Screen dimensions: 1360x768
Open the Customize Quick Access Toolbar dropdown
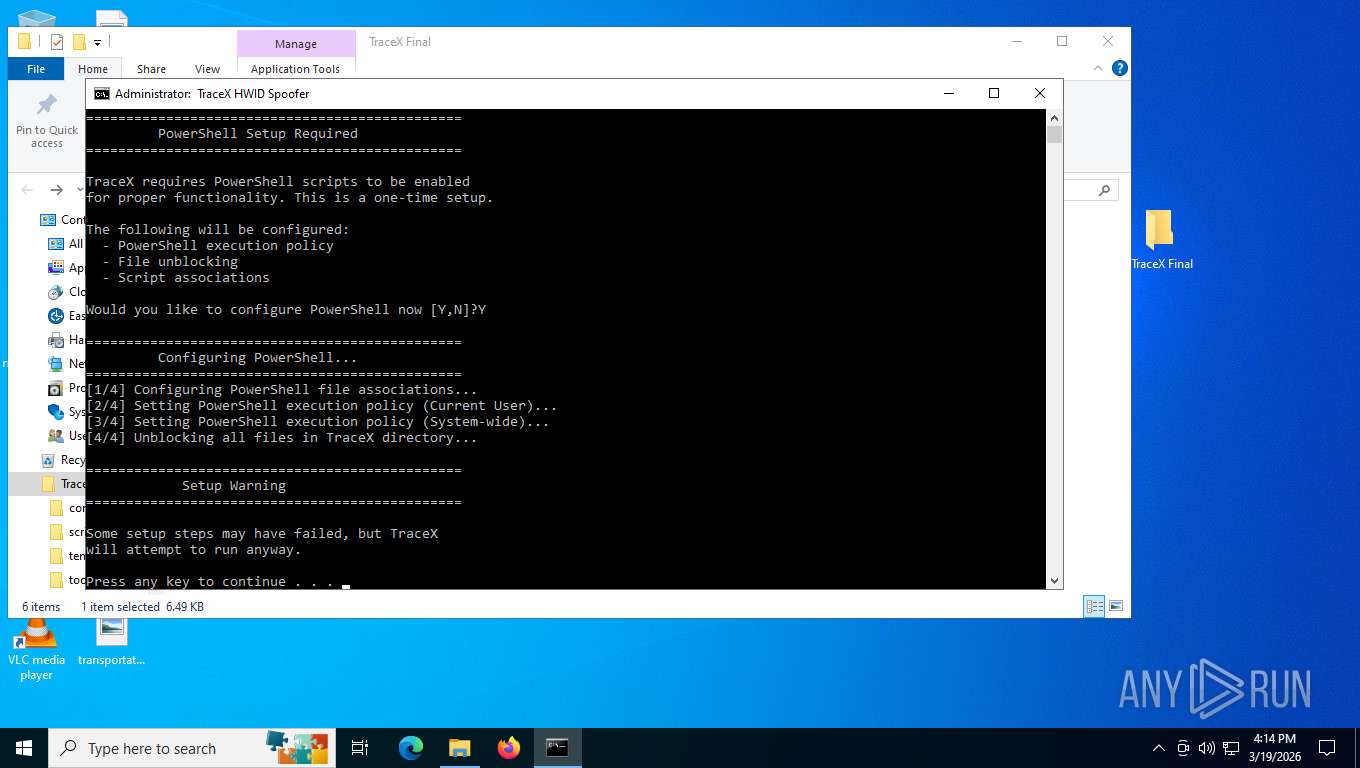(98, 42)
